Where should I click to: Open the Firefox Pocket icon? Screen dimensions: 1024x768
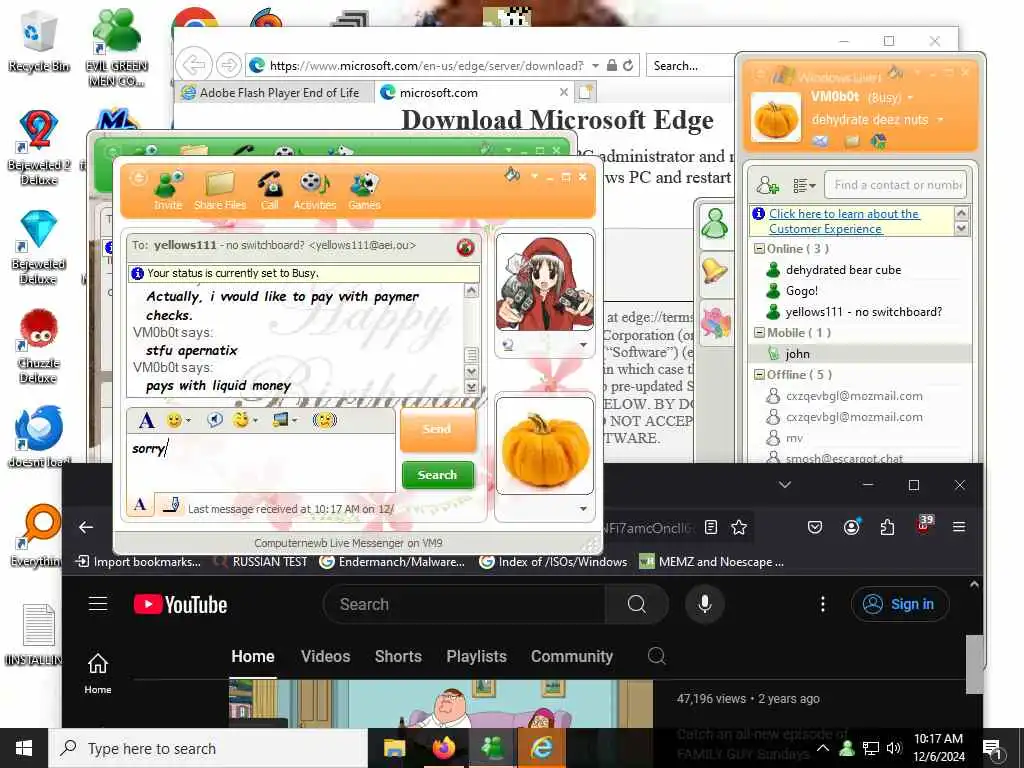pyautogui.click(x=815, y=527)
